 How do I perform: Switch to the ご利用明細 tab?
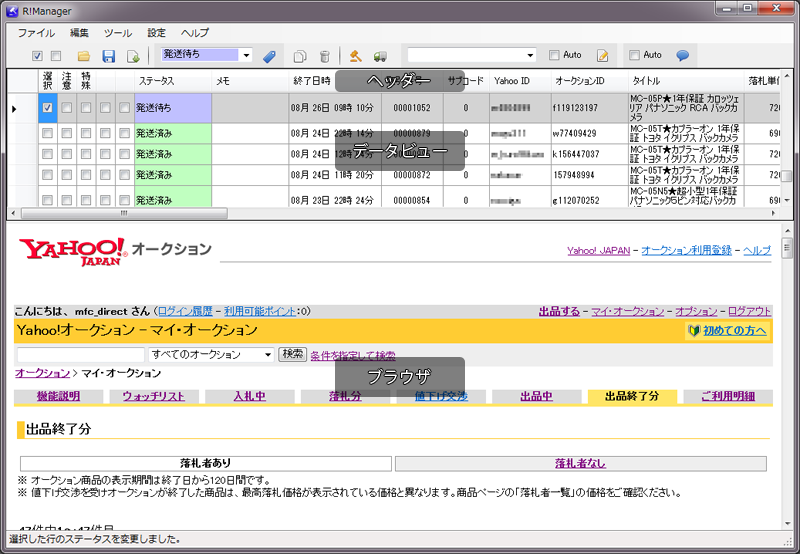(728, 396)
